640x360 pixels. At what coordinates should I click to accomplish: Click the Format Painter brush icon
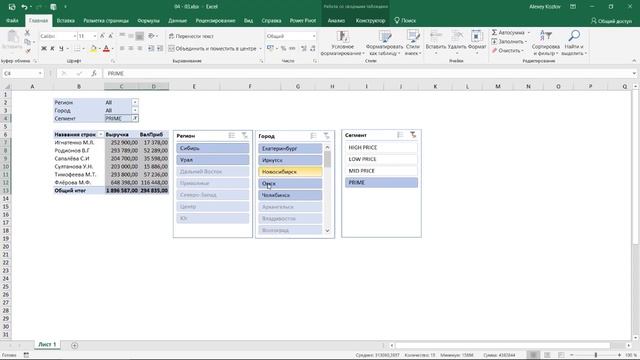28,51
